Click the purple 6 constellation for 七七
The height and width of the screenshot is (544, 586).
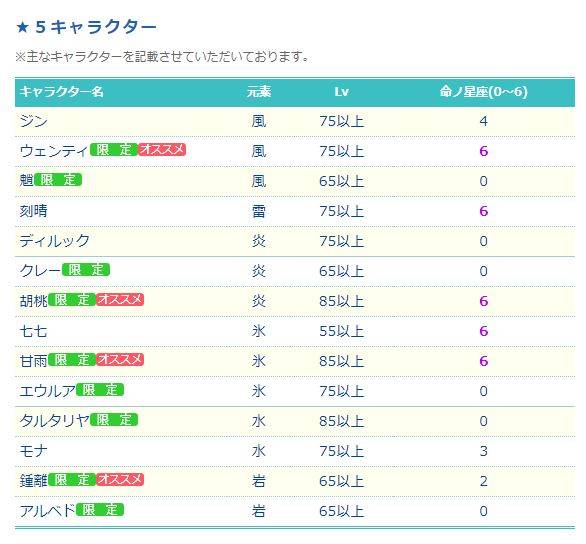pyautogui.click(x=484, y=331)
